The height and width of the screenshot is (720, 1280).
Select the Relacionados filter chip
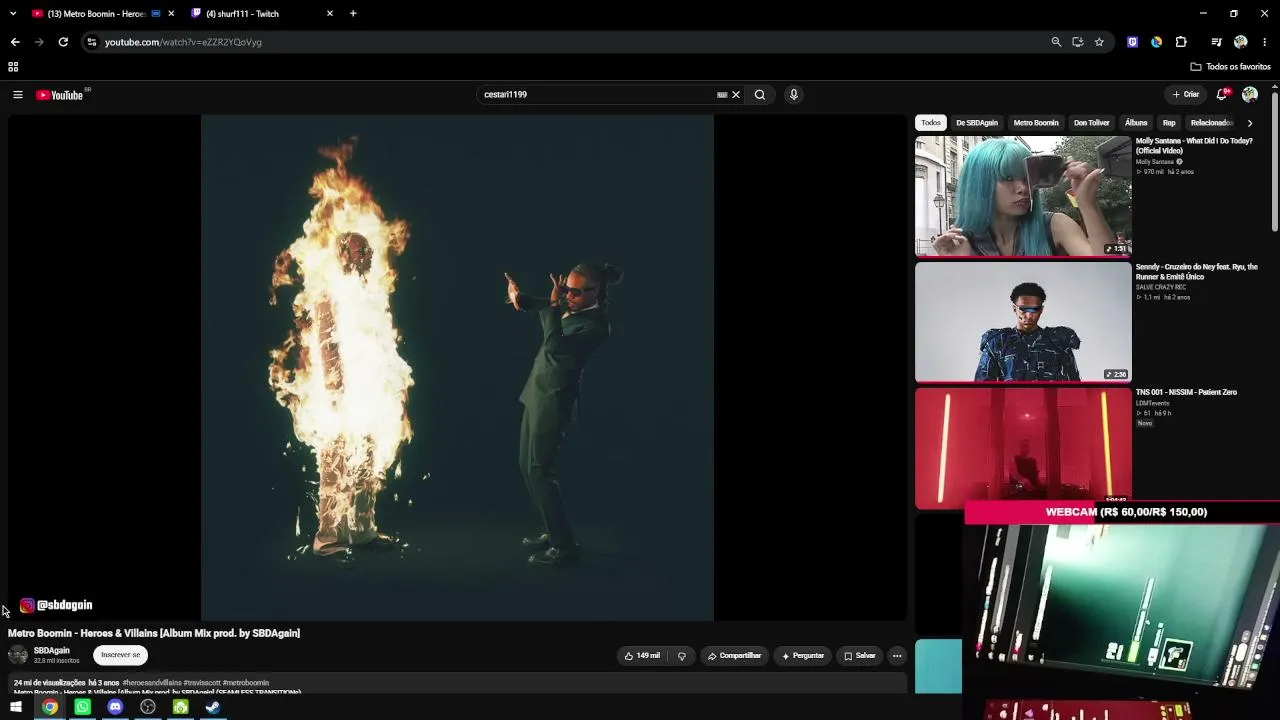click(x=1211, y=123)
